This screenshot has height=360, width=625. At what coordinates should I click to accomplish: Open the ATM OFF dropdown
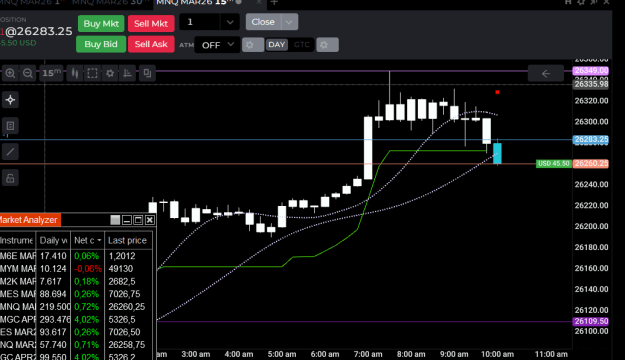click(x=217, y=45)
